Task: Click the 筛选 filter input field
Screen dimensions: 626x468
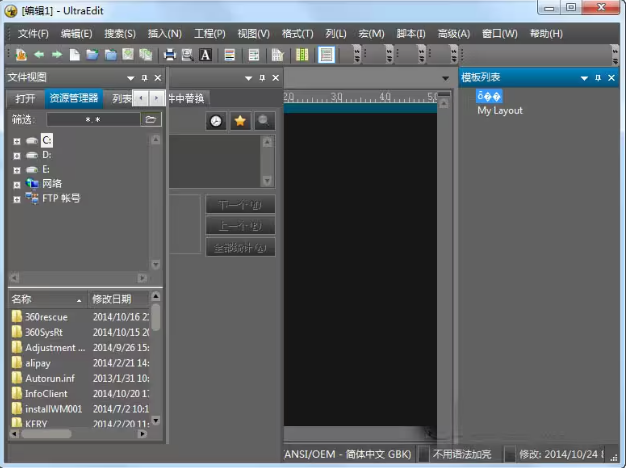Action: 92,119
